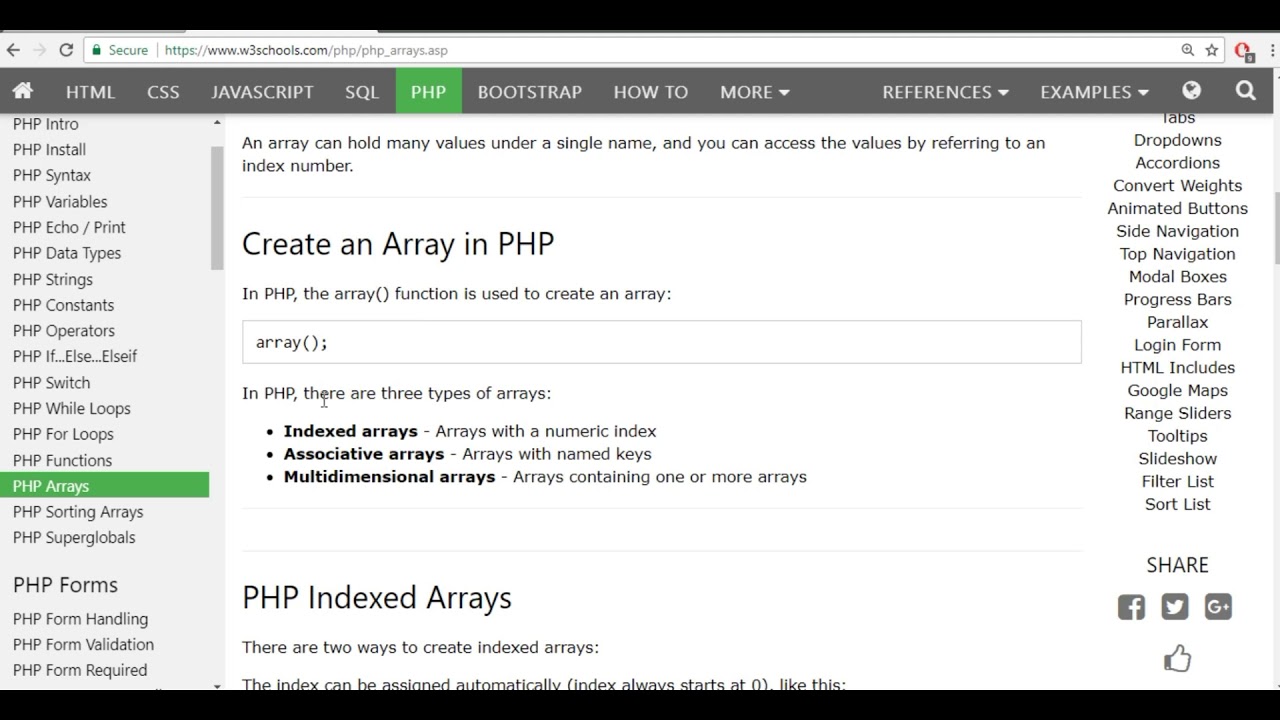Screen dimensions: 1280x720
Task: Open the Accordions how-to link
Action: (x=1177, y=162)
